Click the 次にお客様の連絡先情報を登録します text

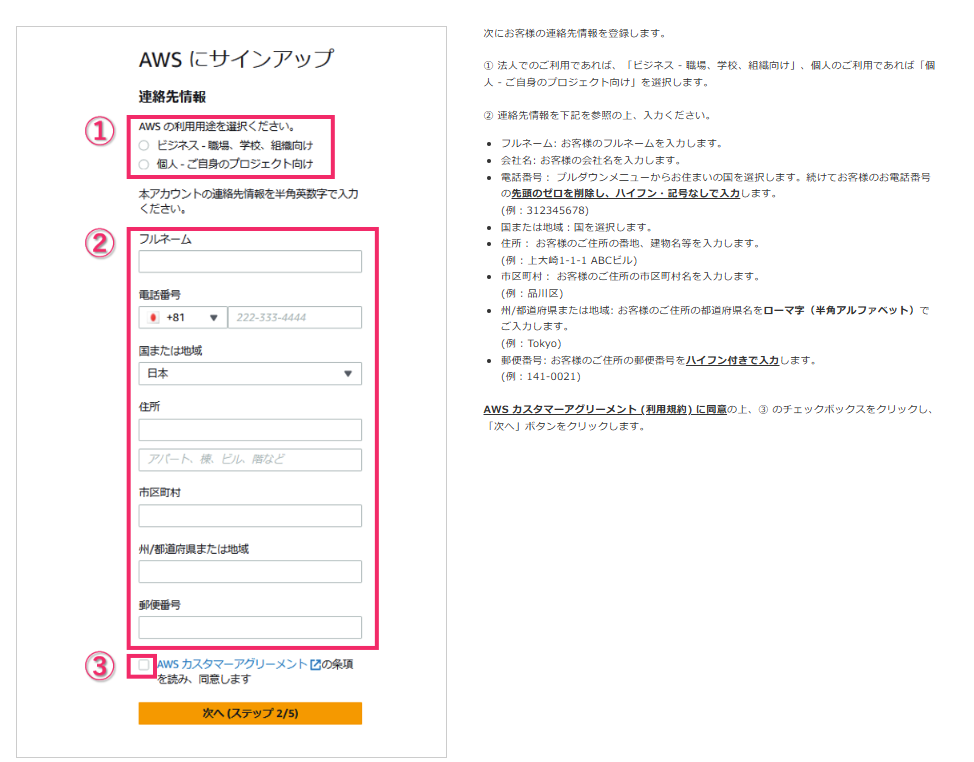pos(575,34)
